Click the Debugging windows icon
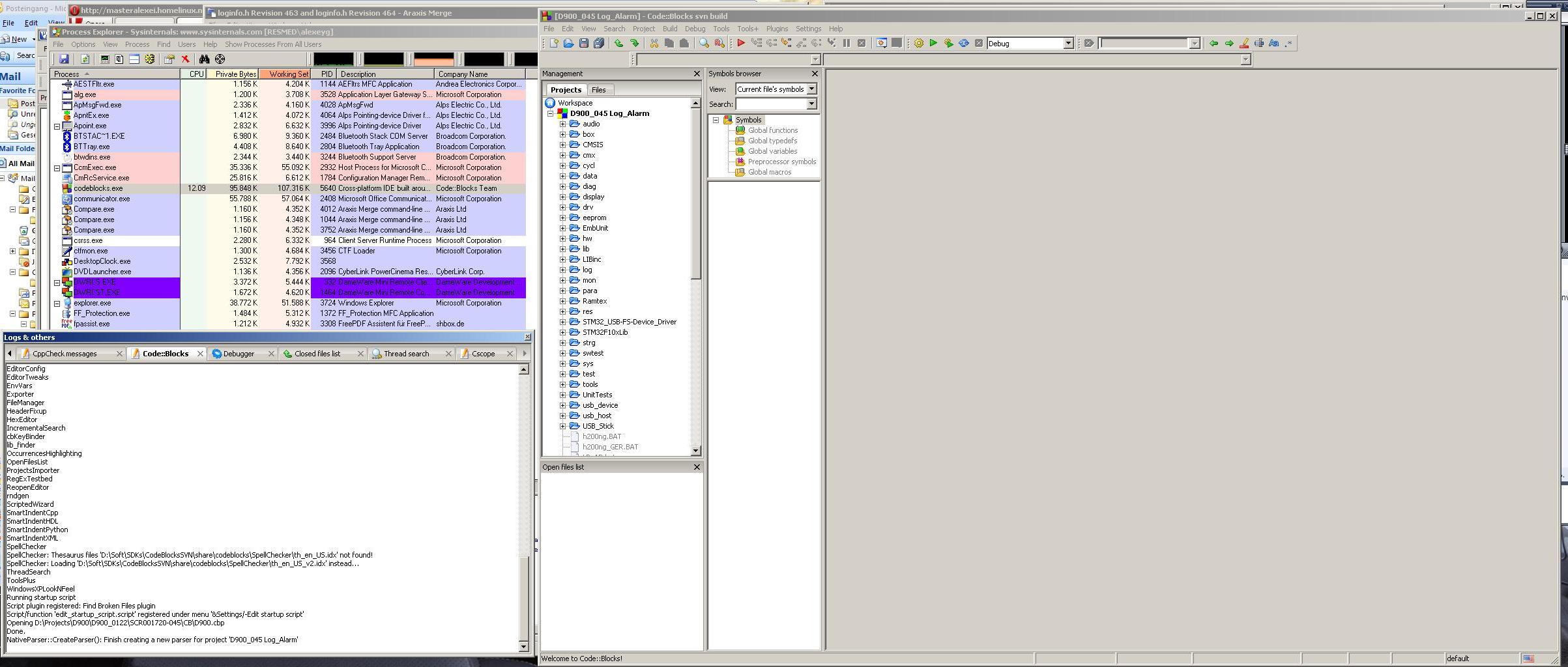1568x667 pixels. click(881, 44)
